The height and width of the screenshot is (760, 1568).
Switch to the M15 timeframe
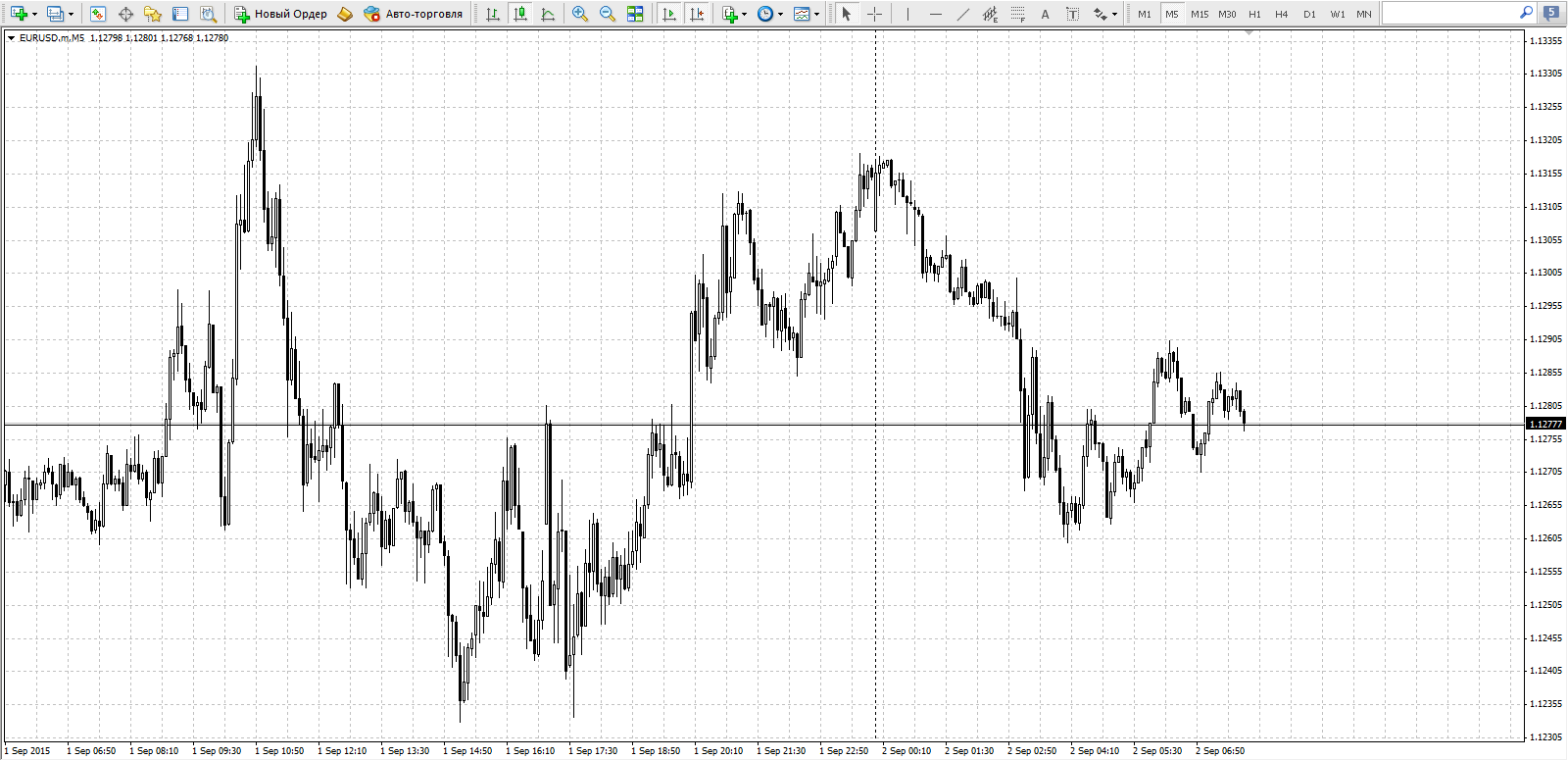tap(1200, 14)
